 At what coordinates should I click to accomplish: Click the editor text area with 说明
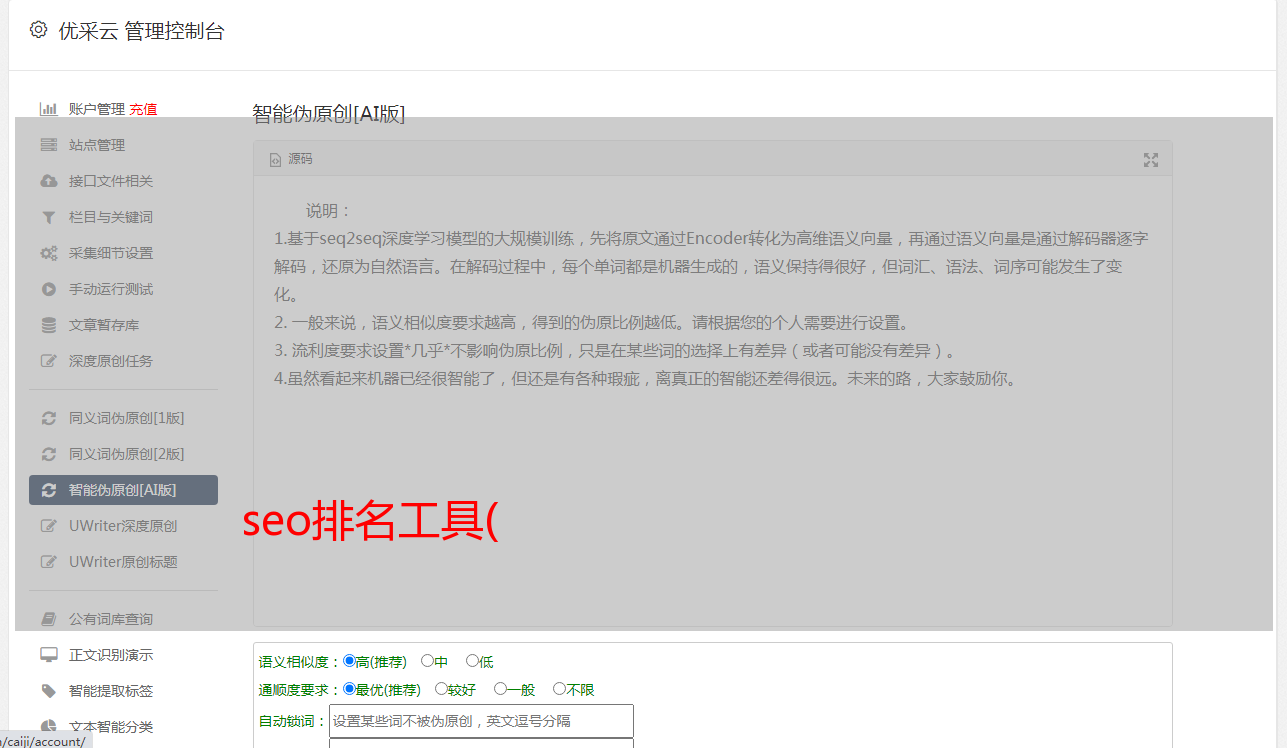712,400
